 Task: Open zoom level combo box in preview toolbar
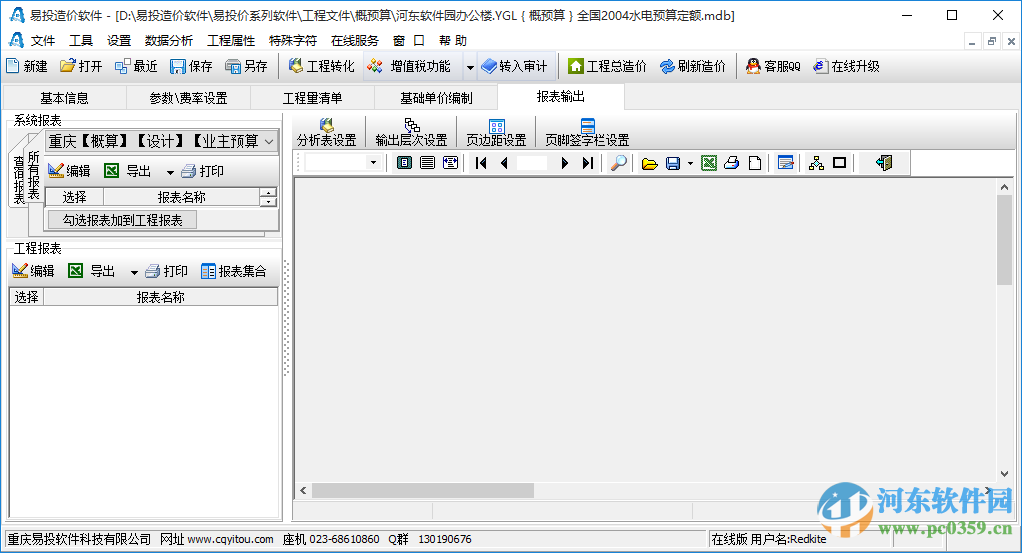click(x=343, y=162)
